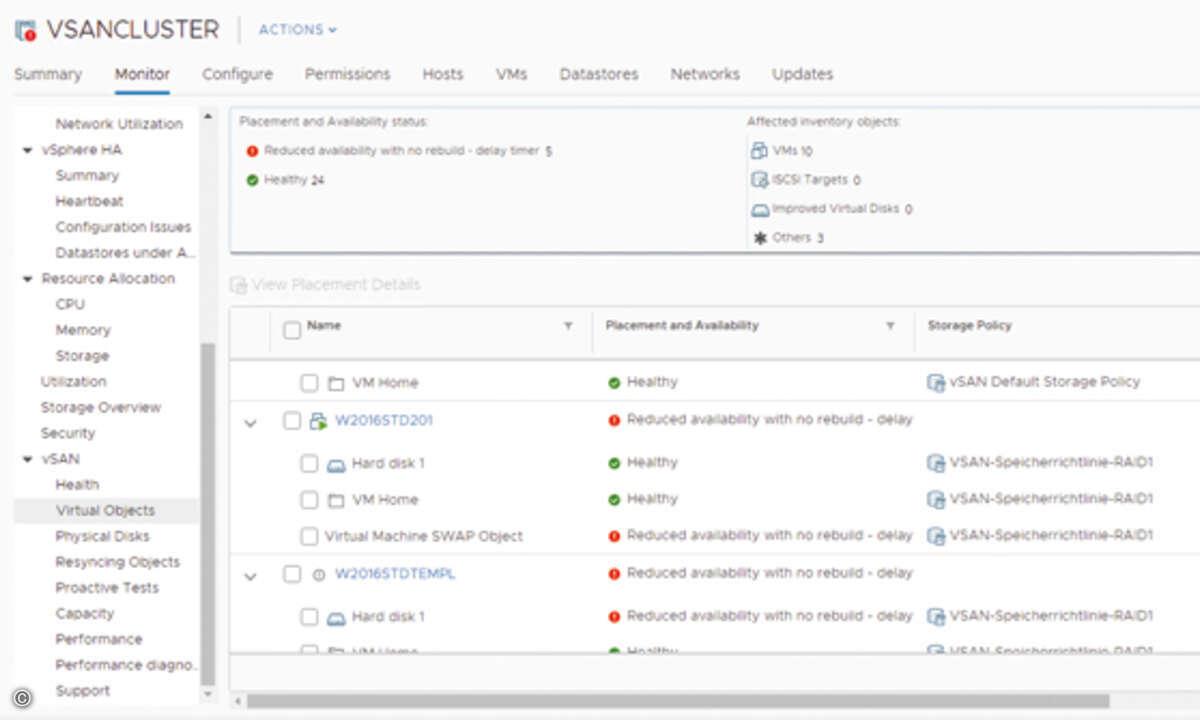Go to the Hosts tab
Screen dimensions: 1200x720
(x=443, y=74)
